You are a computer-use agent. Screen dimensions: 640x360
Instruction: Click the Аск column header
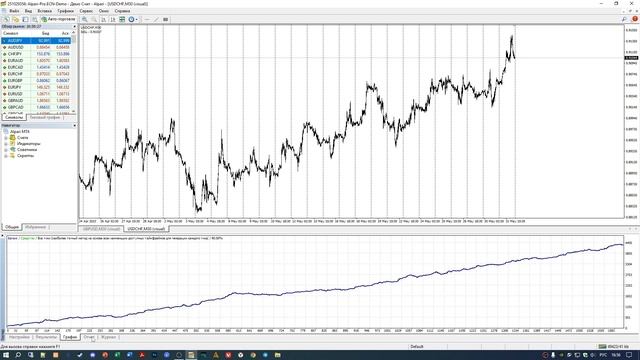65,33
